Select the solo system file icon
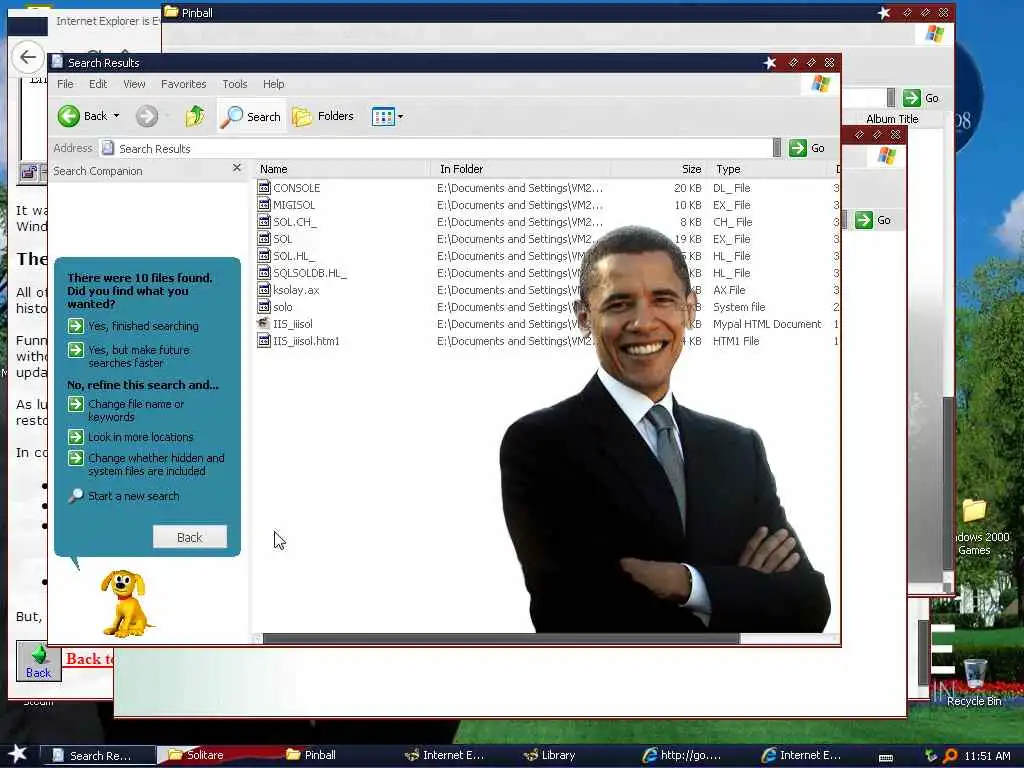 [264, 306]
